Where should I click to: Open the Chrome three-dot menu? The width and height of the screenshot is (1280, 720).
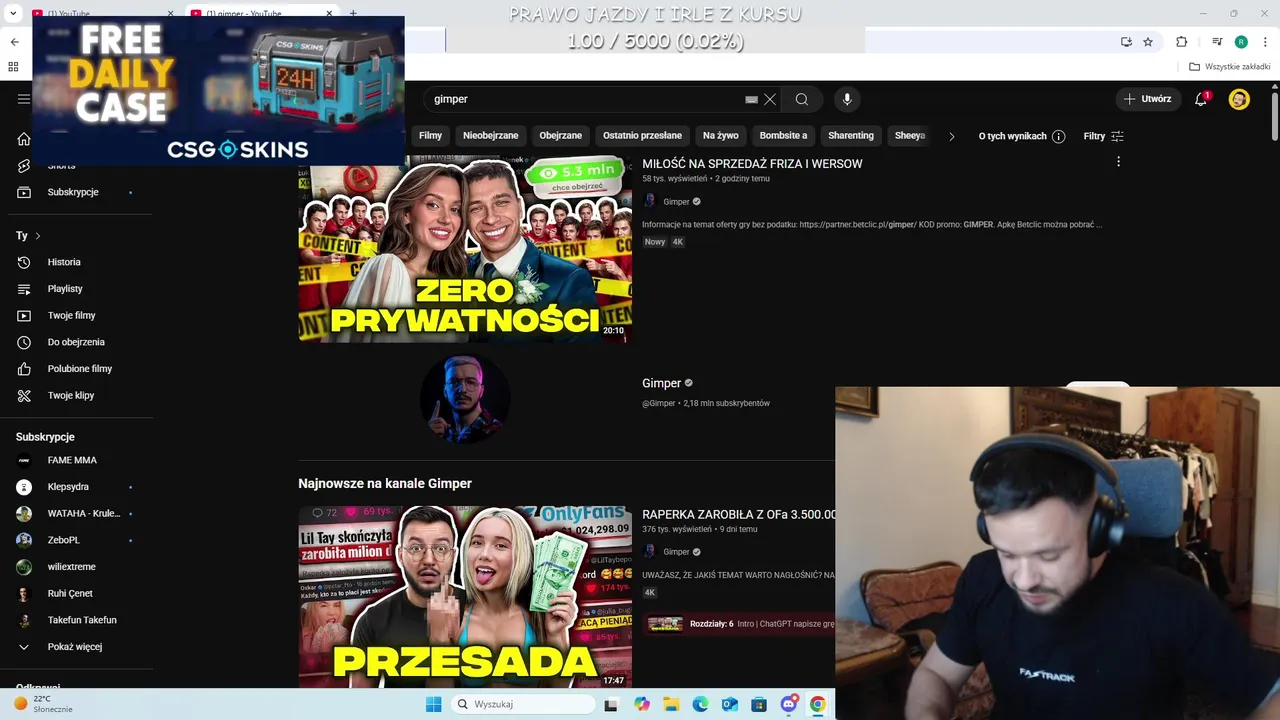[1264, 42]
